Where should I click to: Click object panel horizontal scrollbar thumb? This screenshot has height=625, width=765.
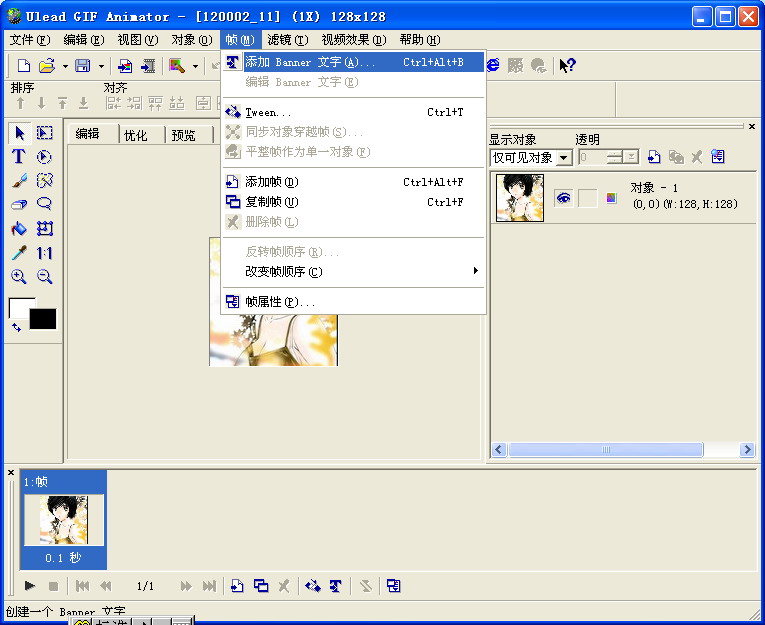pyautogui.click(x=605, y=449)
